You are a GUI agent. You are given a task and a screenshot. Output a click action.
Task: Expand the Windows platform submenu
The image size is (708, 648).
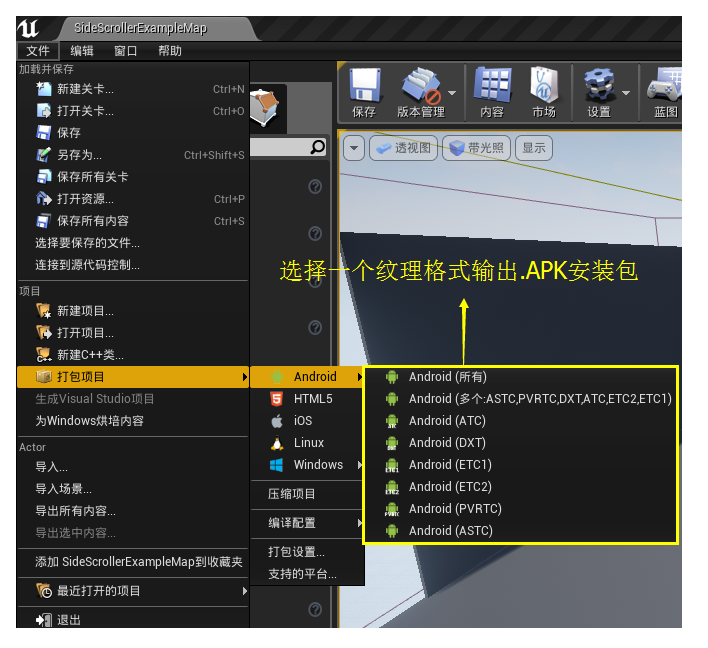[360, 465]
